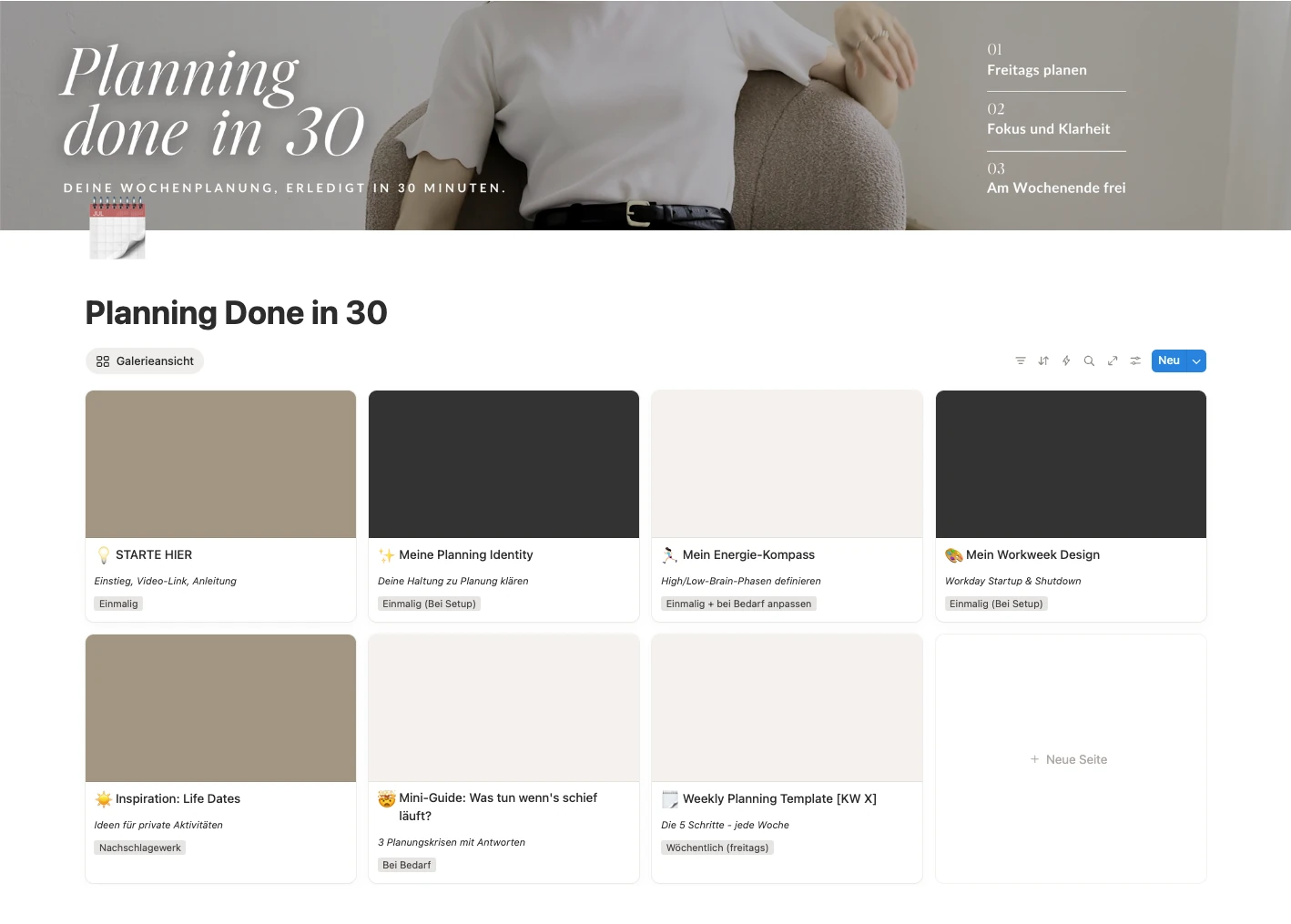This screenshot has width=1291, height=924.
Task: Click Die 5 Schritte - jede Woche text
Action: [x=726, y=825]
